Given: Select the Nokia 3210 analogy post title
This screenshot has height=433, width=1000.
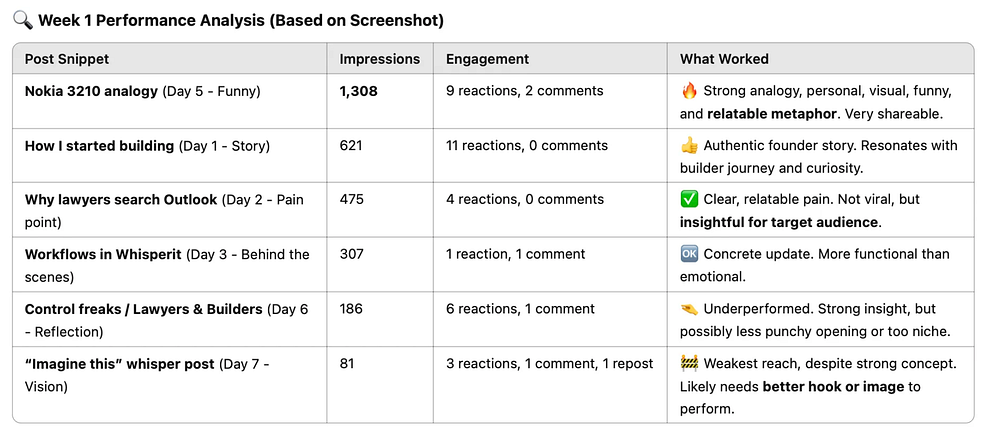Looking at the screenshot, I should click(91, 91).
